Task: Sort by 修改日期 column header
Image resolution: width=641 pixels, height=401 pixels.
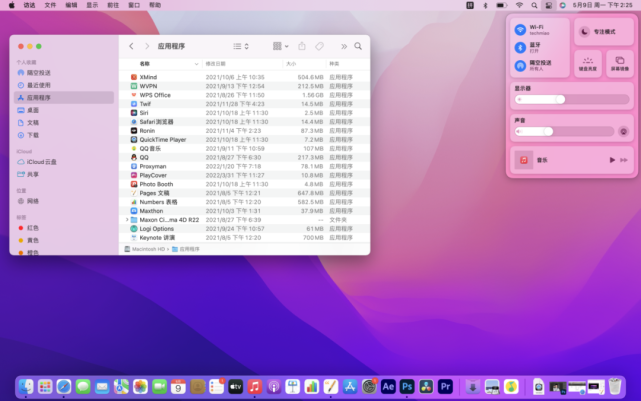Action: 215,63
